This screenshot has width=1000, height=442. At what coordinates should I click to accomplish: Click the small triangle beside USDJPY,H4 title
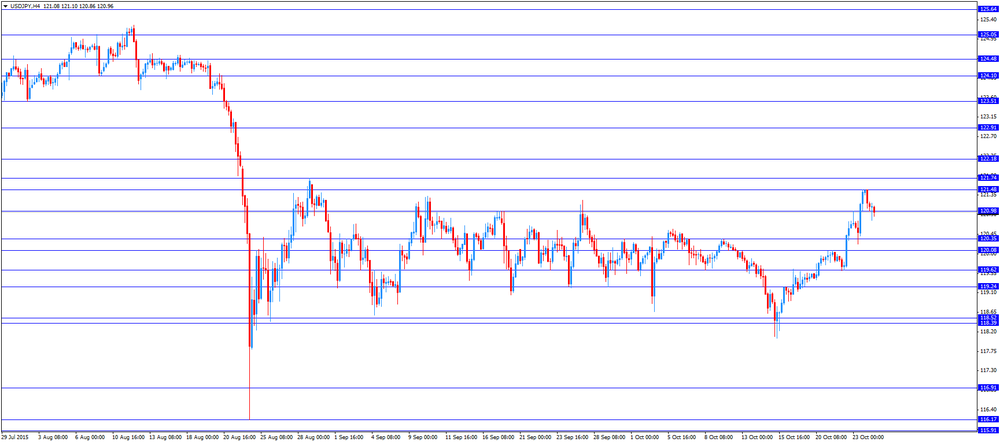click(5, 6)
